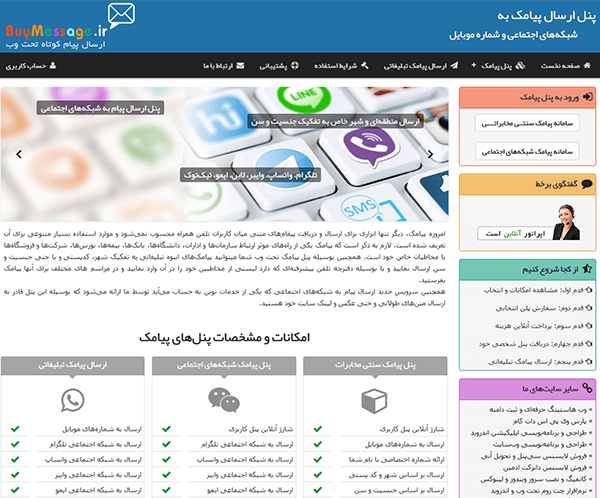Click the chain link icon beside سایر سایت‌های ما

click(x=587, y=388)
